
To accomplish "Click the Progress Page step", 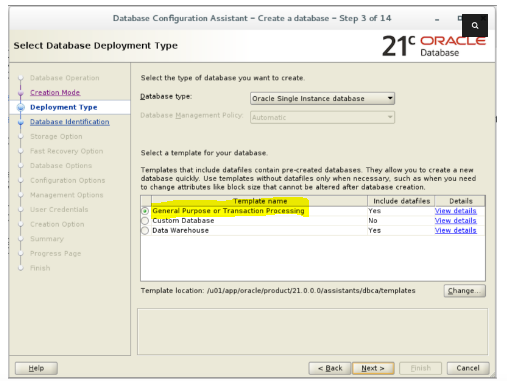I will [55, 254].
